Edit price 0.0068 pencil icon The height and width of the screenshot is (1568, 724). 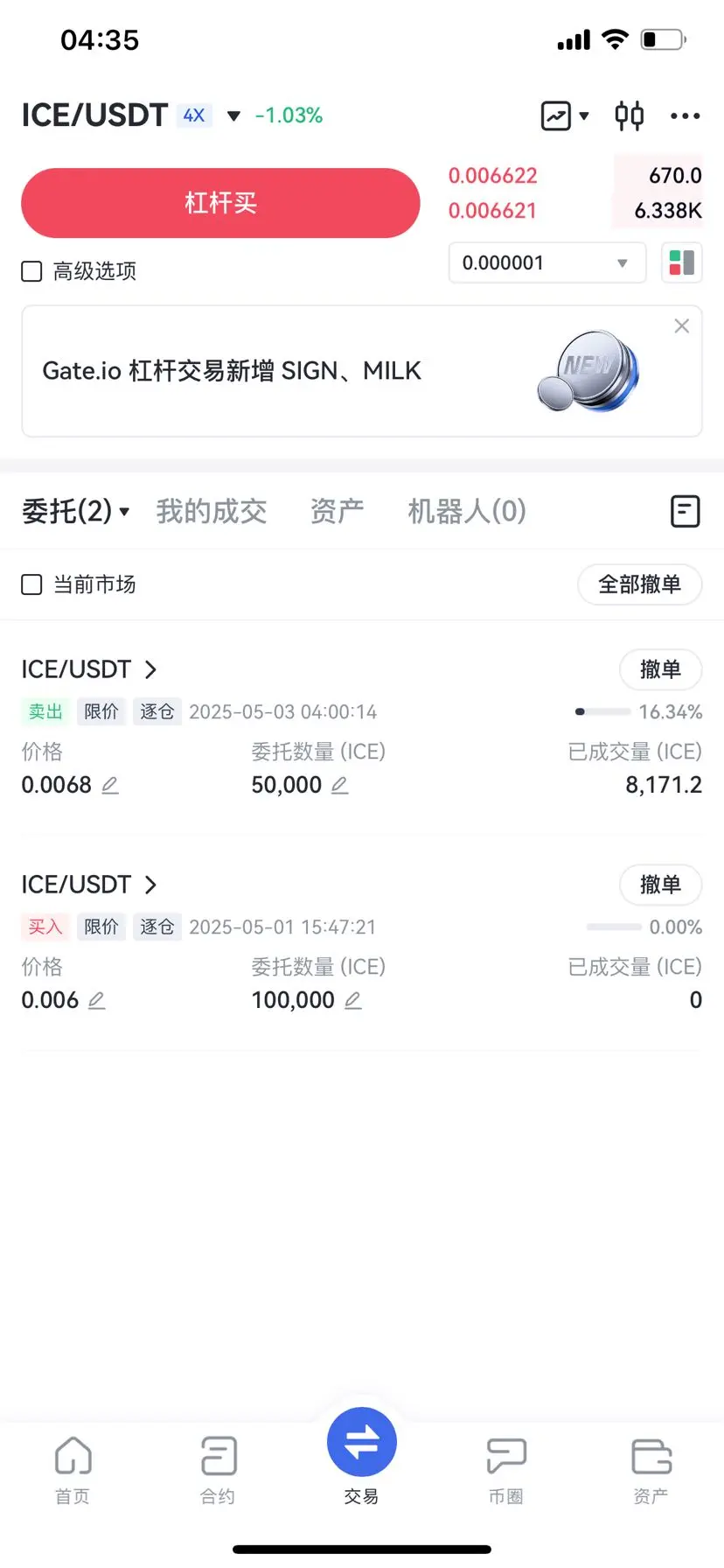pyautogui.click(x=110, y=785)
